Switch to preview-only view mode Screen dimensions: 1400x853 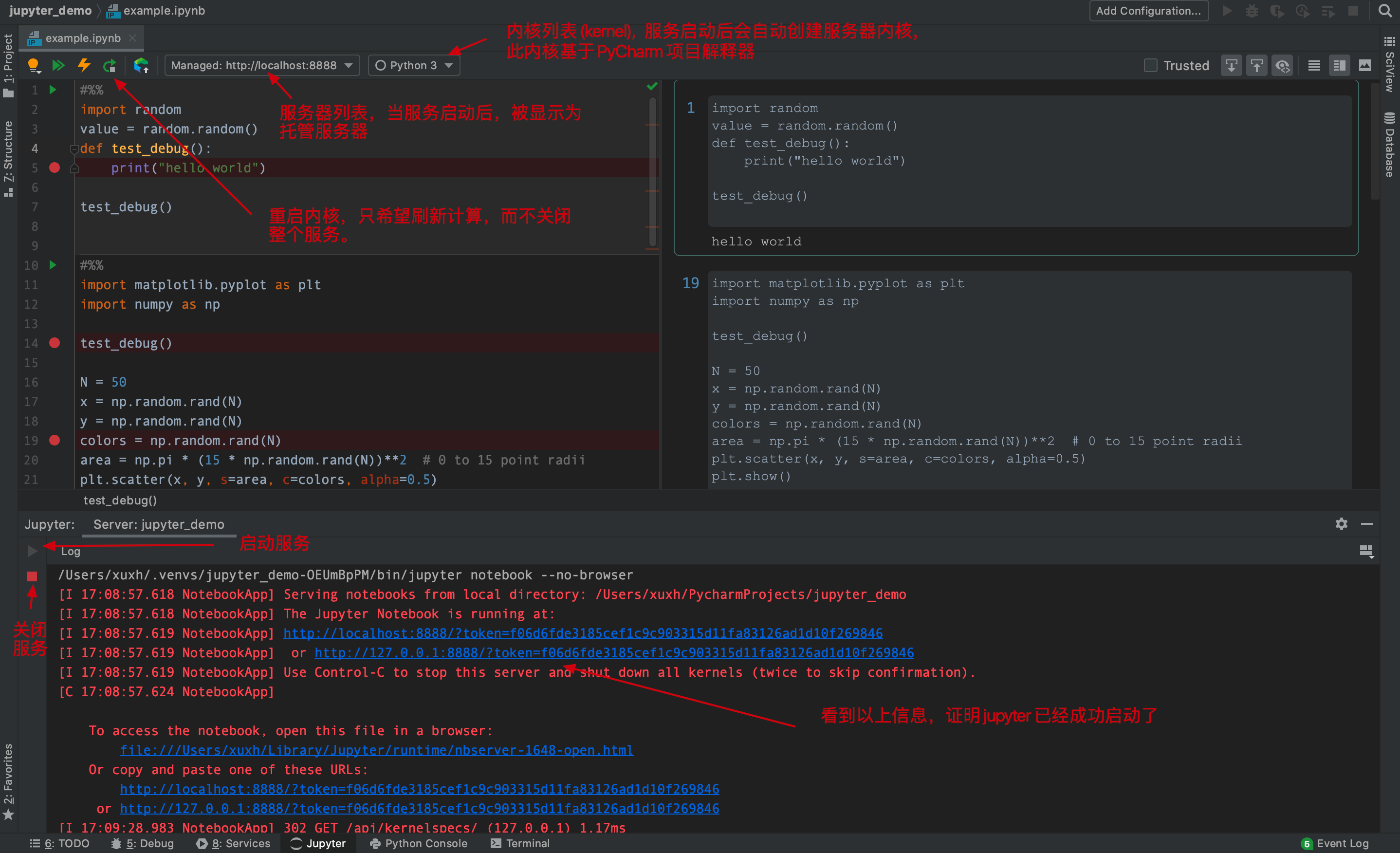tap(1365, 66)
